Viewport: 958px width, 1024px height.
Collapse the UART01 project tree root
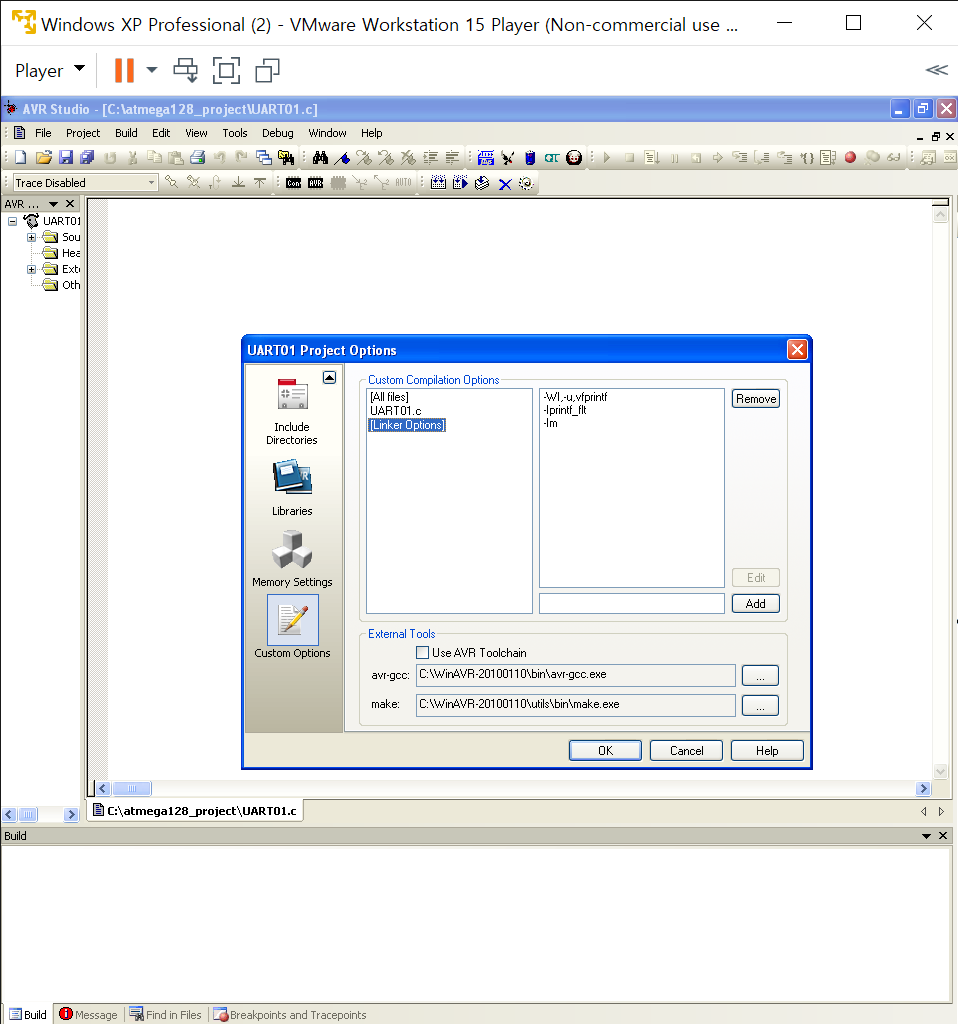tap(12, 221)
